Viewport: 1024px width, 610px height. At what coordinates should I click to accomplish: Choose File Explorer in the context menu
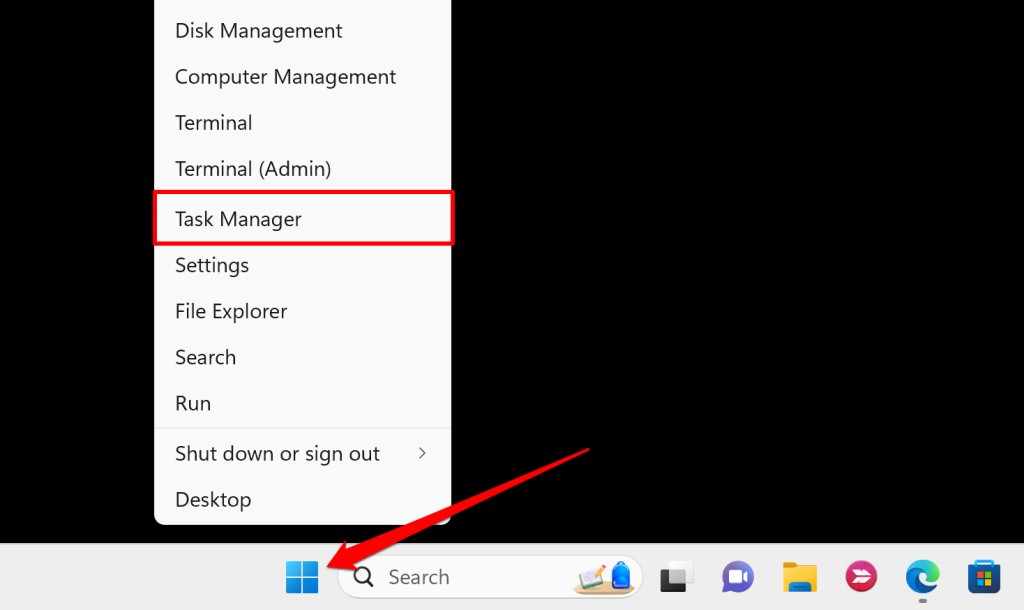303,311
